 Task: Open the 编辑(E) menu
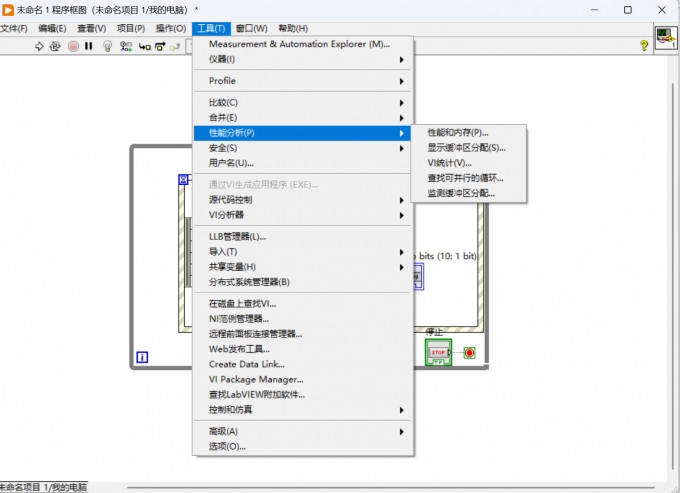(x=52, y=29)
